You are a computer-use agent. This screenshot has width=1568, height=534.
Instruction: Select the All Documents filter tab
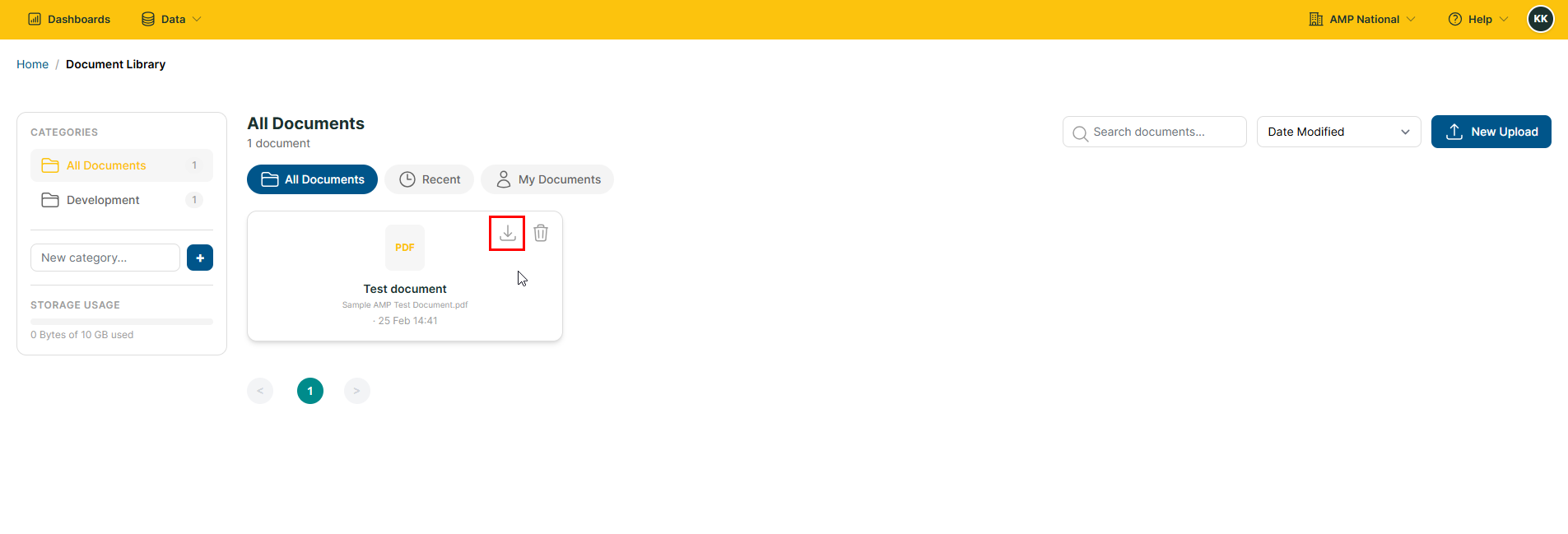[x=312, y=179]
